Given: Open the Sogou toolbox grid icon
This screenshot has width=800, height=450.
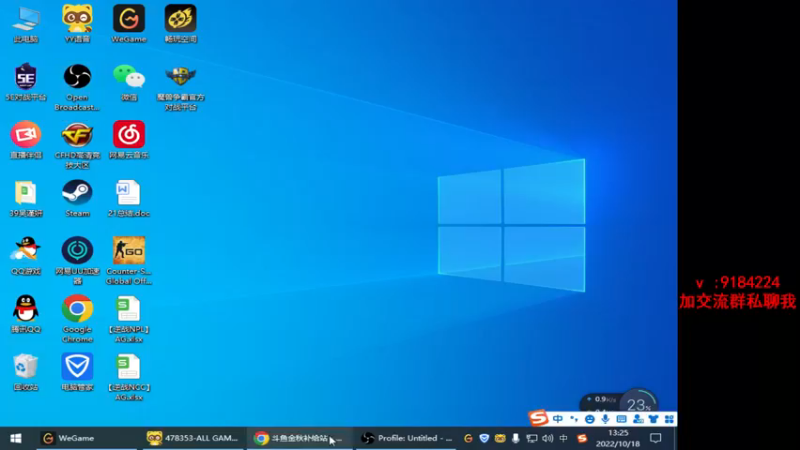Looking at the screenshot, I should click(x=669, y=419).
